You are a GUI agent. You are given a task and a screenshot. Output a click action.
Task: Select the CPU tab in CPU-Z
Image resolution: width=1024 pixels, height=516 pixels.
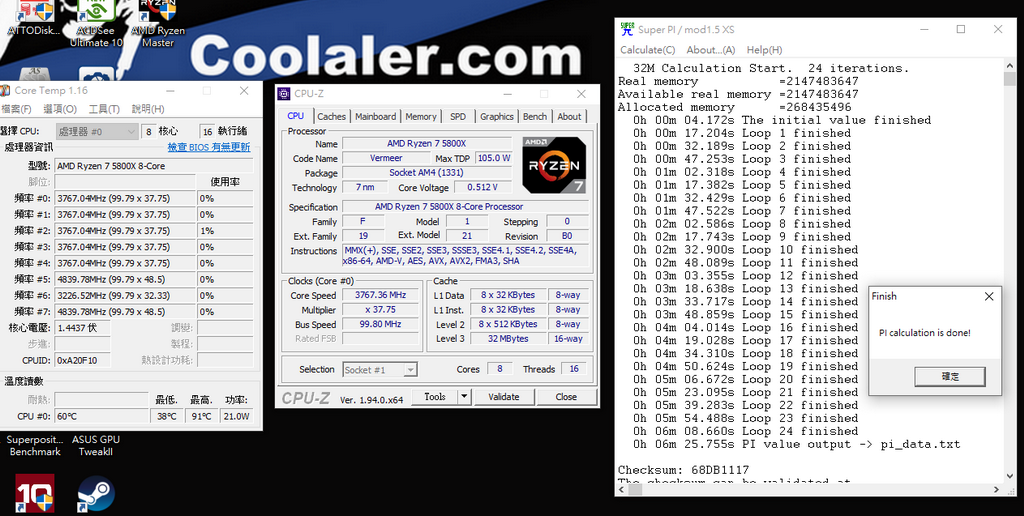(296, 116)
